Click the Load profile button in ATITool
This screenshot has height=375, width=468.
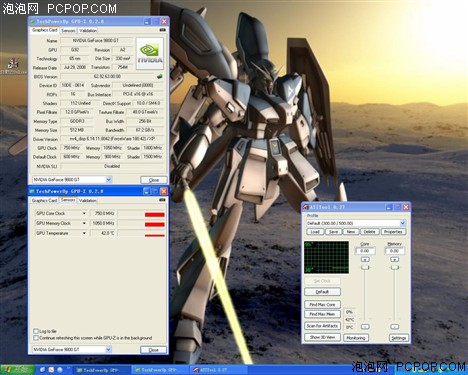(315, 232)
